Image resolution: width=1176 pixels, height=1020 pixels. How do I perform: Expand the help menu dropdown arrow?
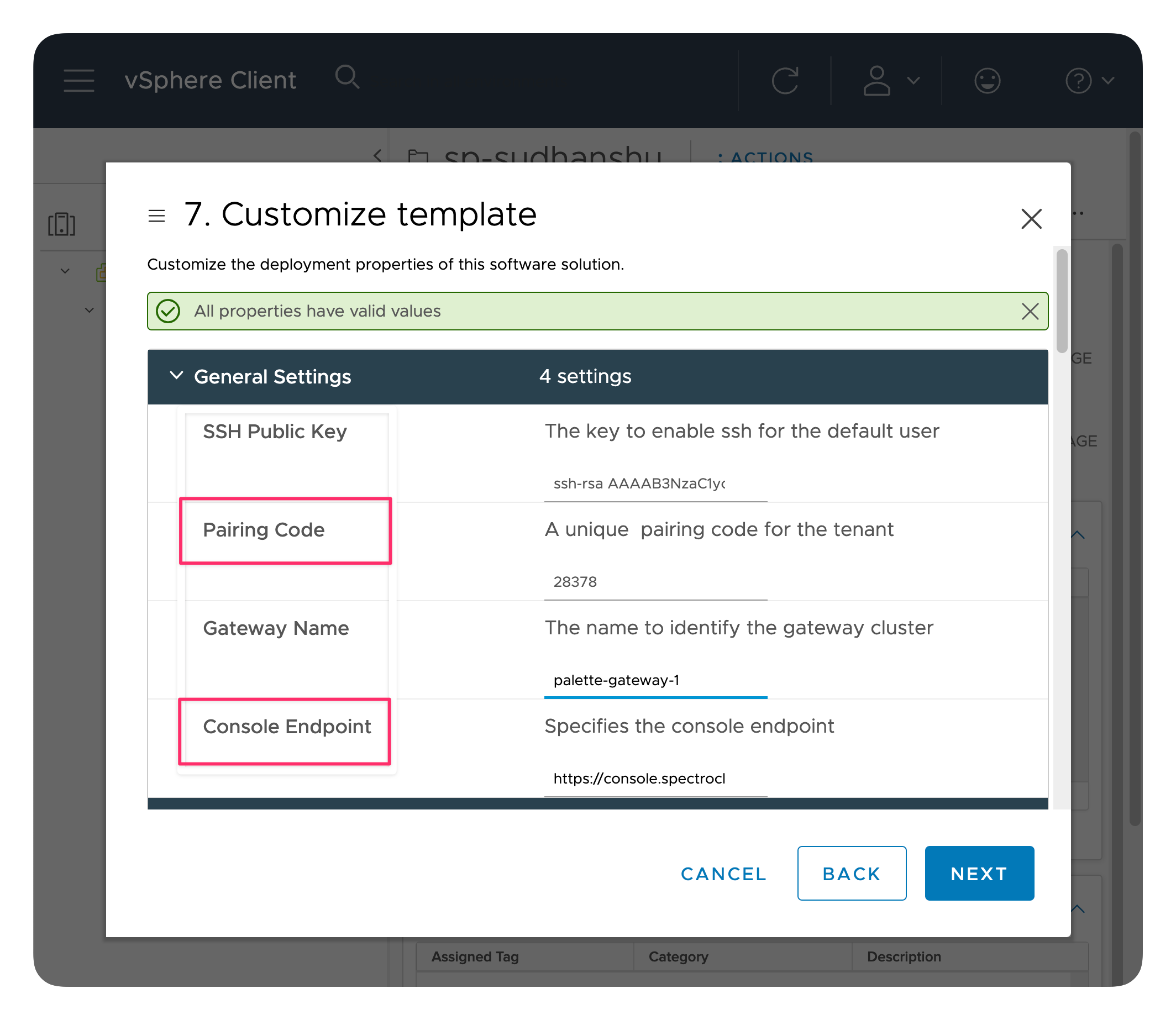click(x=1107, y=80)
